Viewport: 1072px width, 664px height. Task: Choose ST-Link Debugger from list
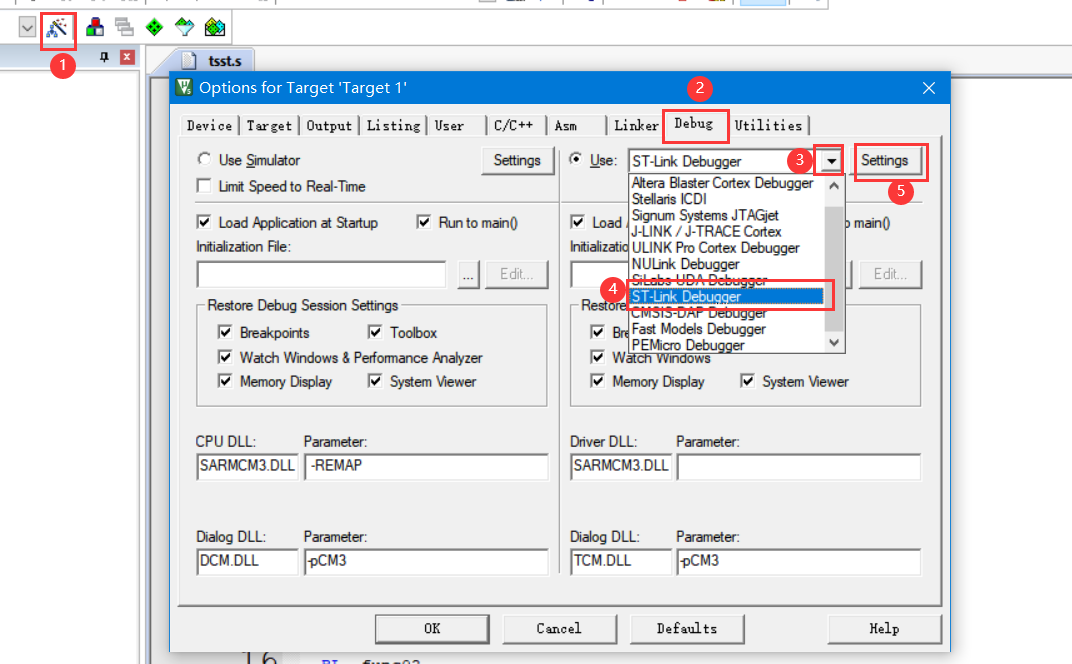coord(727,297)
